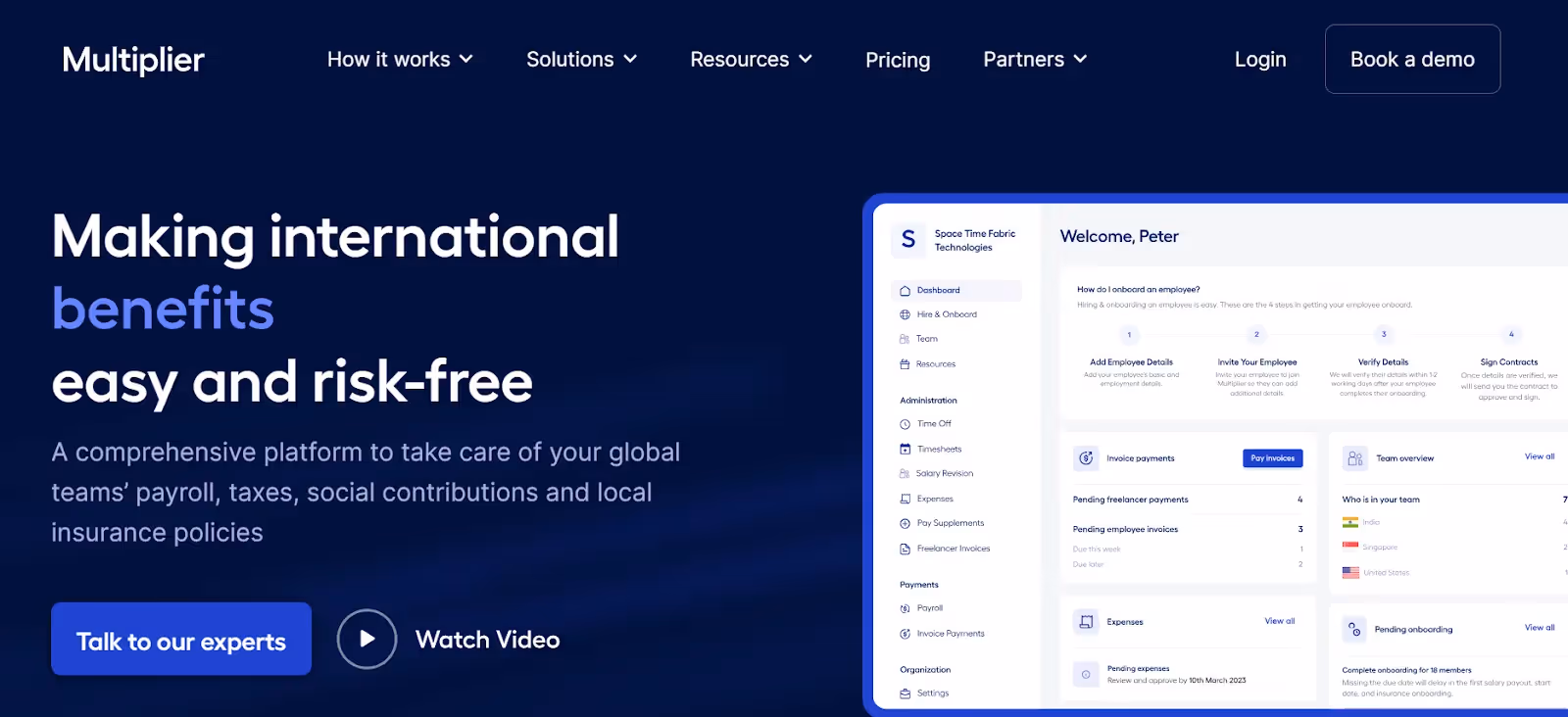Open the Pricing page

coord(898,60)
